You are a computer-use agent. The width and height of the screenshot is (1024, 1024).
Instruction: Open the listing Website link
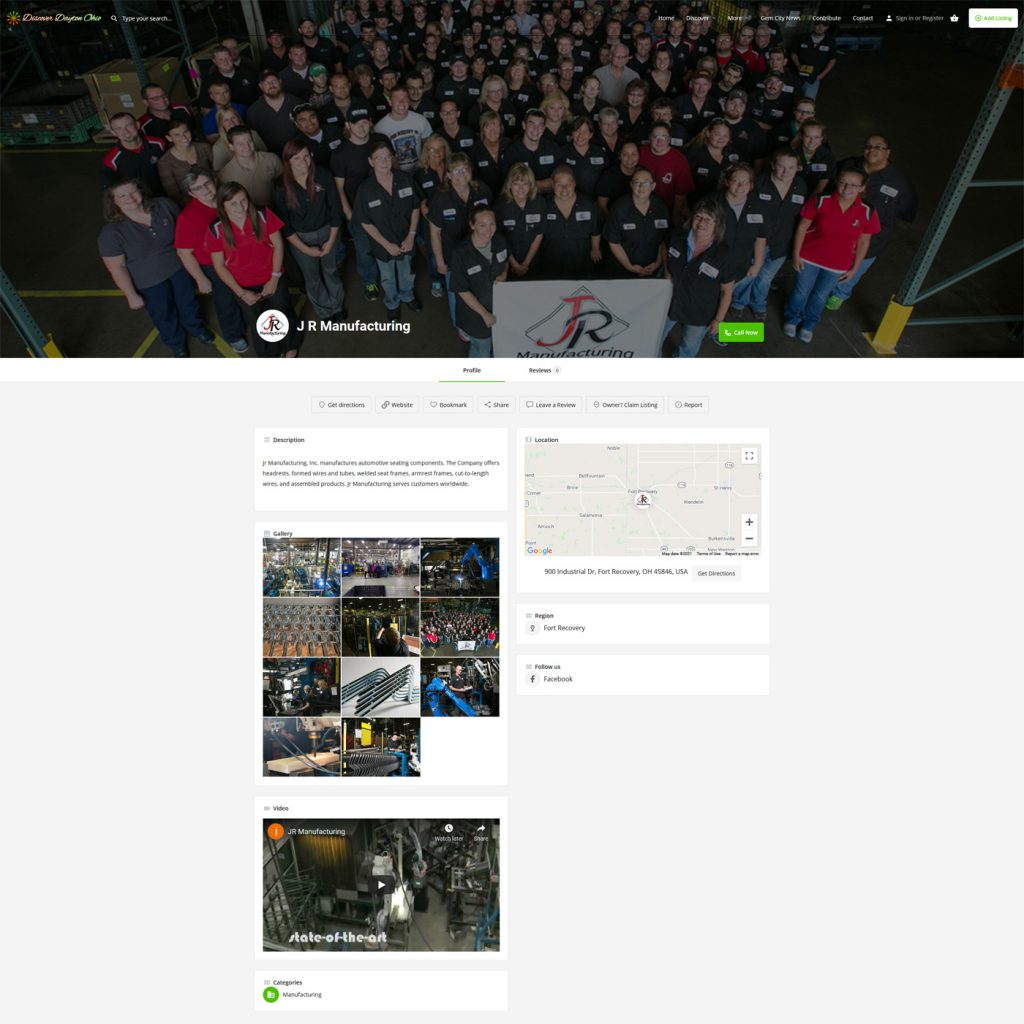pos(397,405)
